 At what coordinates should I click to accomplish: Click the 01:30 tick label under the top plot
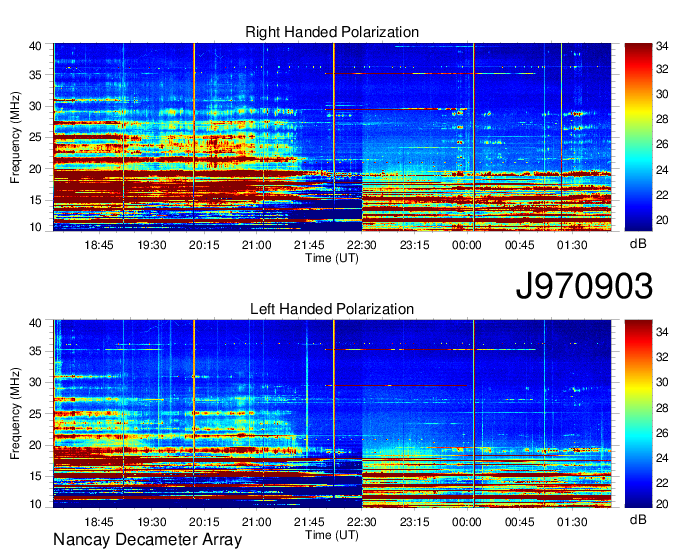coord(572,245)
